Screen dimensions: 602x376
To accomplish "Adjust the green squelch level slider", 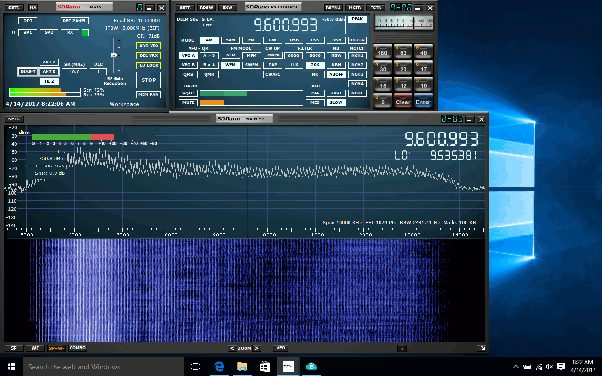I will [x=251, y=93].
